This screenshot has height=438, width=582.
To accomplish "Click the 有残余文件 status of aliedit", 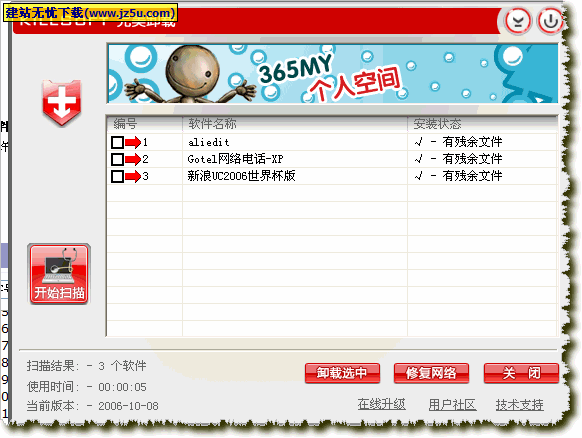I will [472, 142].
